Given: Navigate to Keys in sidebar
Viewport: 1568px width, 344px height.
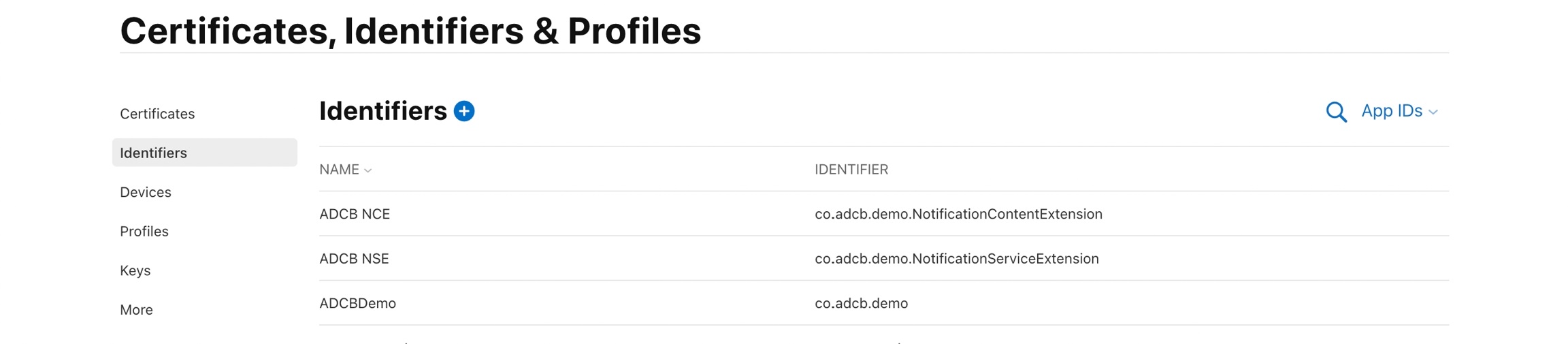Looking at the screenshot, I should click(x=135, y=270).
